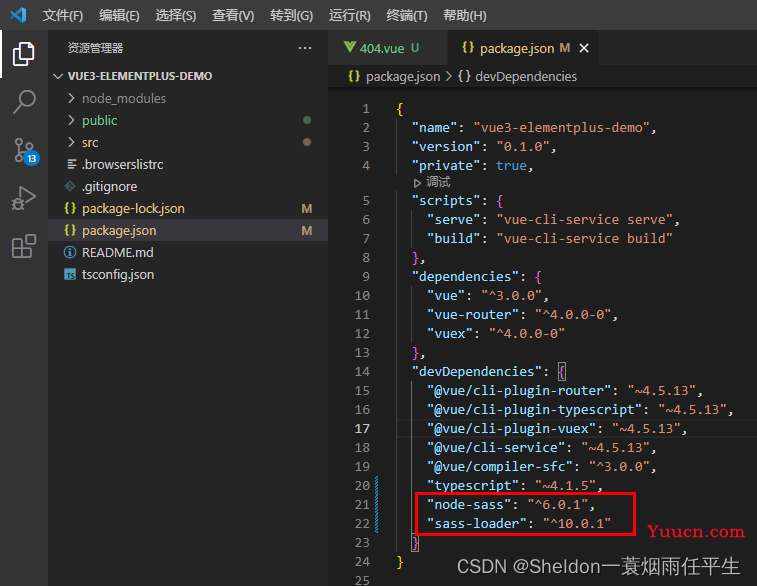The width and height of the screenshot is (757, 586).
Task: Select package.json in the explorer
Action: (188, 230)
